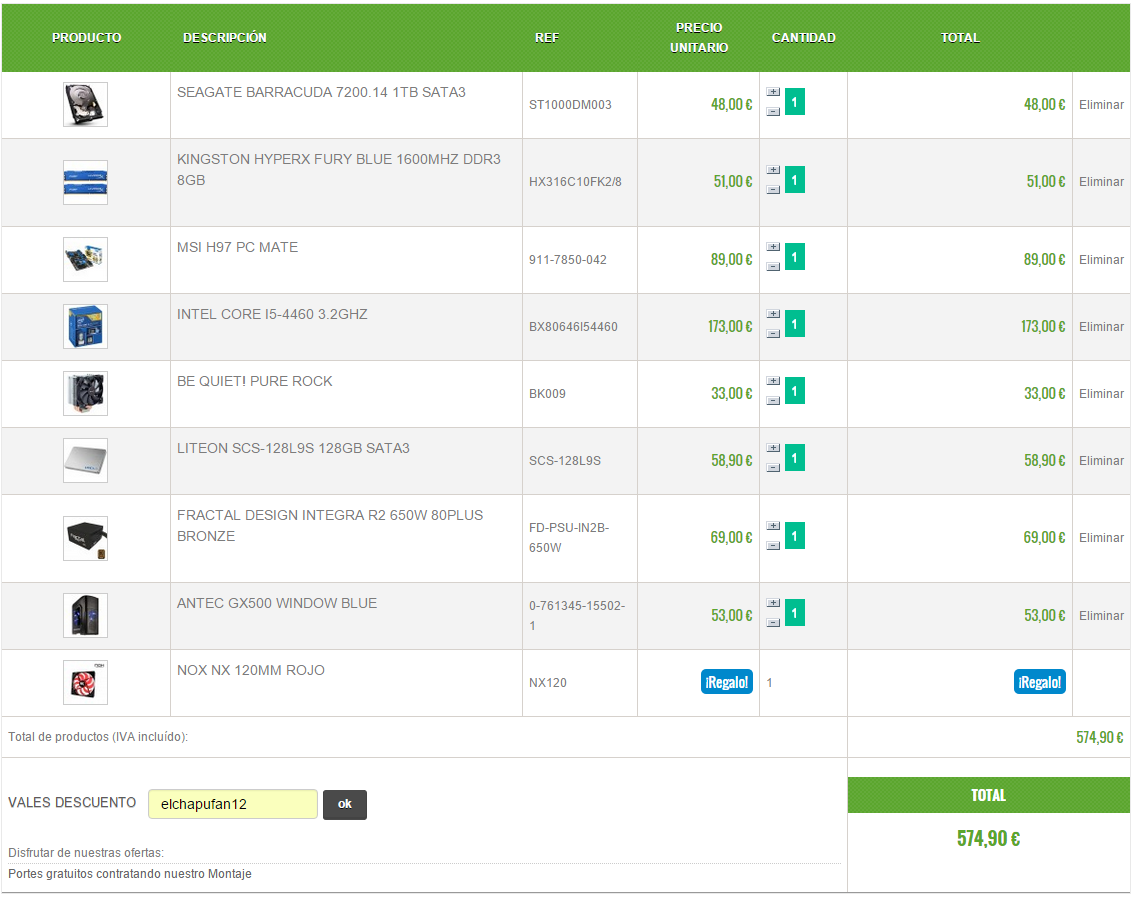Open ANTEC GX500 WINDOW BLUE description
The width and height of the screenshot is (1136, 897).
[277, 603]
